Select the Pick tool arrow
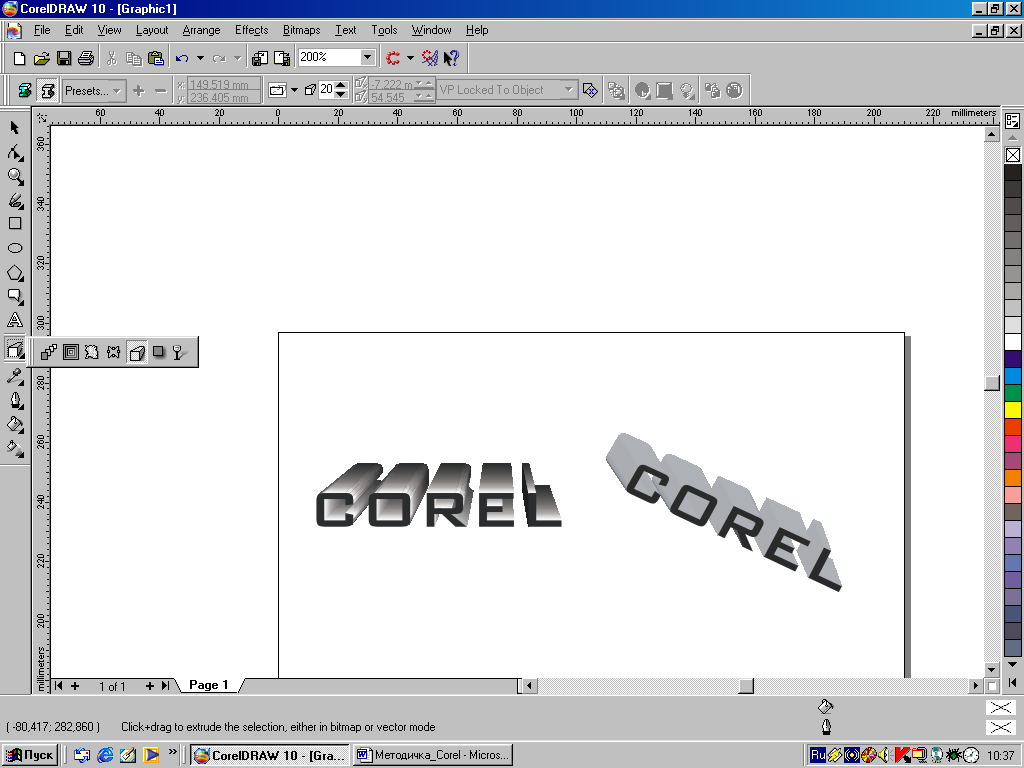 coord(15,127)
